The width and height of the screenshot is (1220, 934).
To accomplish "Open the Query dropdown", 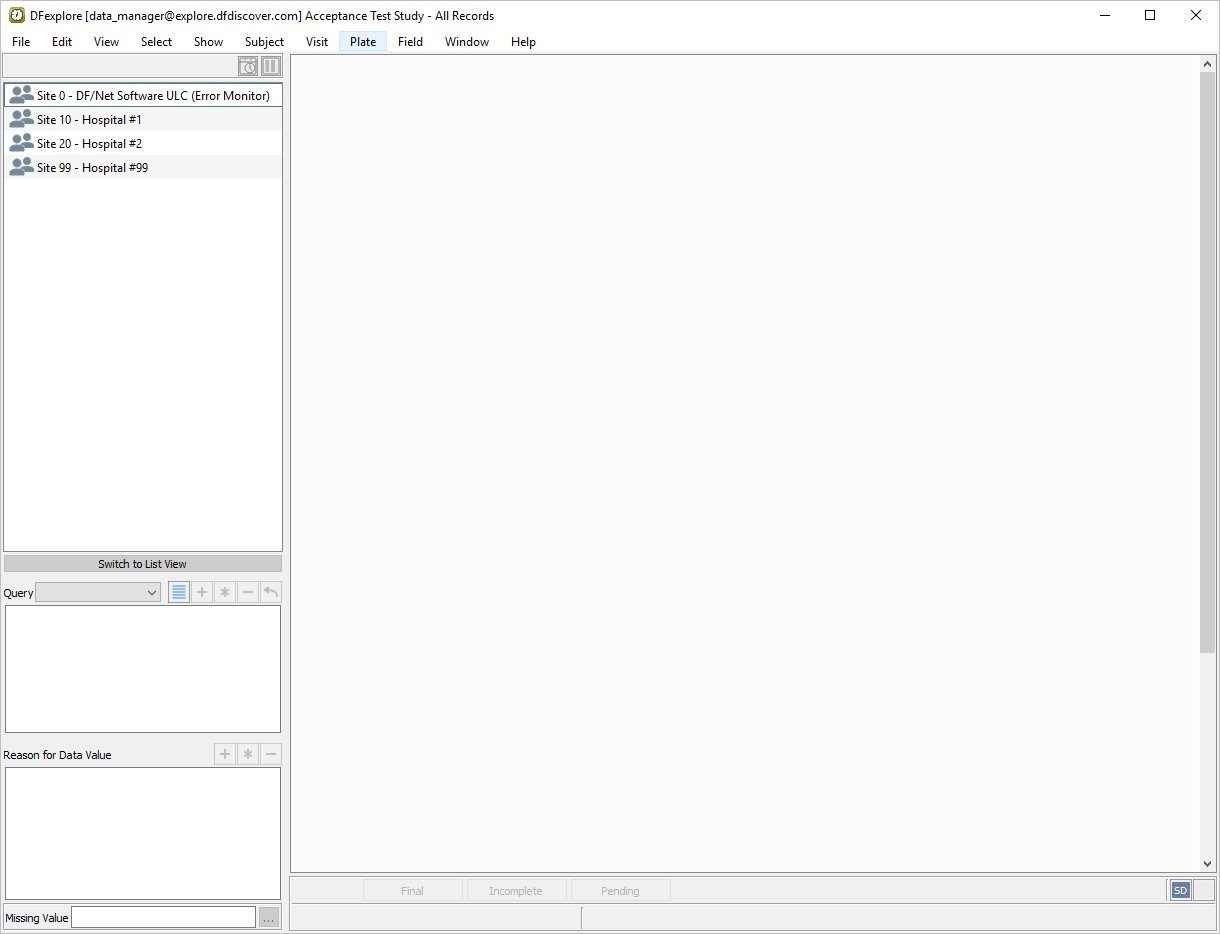I will pos(98,593).
